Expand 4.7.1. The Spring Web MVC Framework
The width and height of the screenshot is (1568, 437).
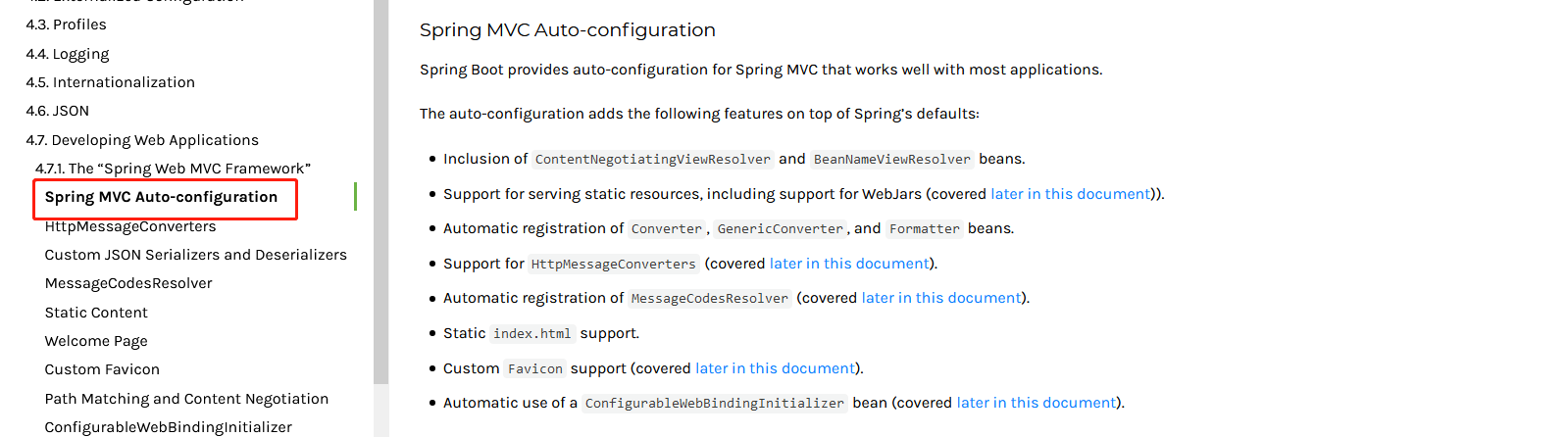(x=173, y=169)
